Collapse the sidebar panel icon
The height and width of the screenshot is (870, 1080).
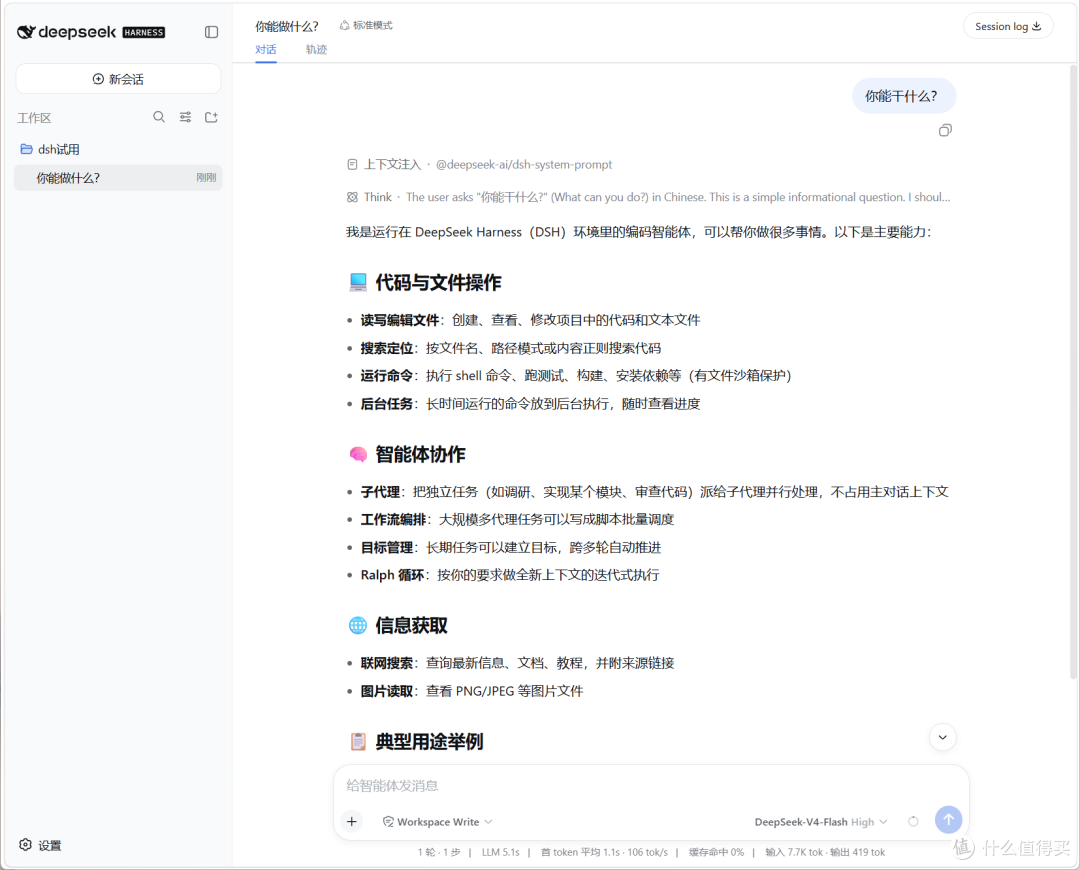[211, 32]
